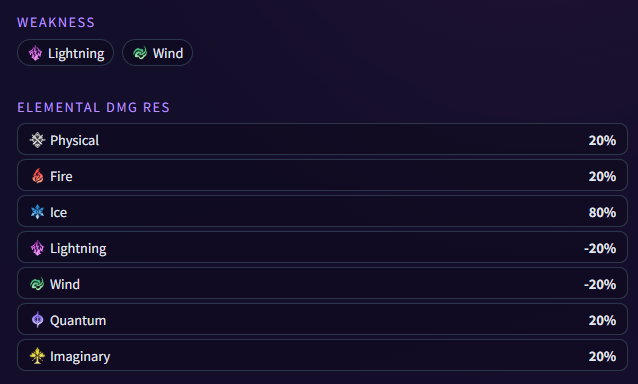Click the Lightning icon in resistance list

click(x=37, y=248)
